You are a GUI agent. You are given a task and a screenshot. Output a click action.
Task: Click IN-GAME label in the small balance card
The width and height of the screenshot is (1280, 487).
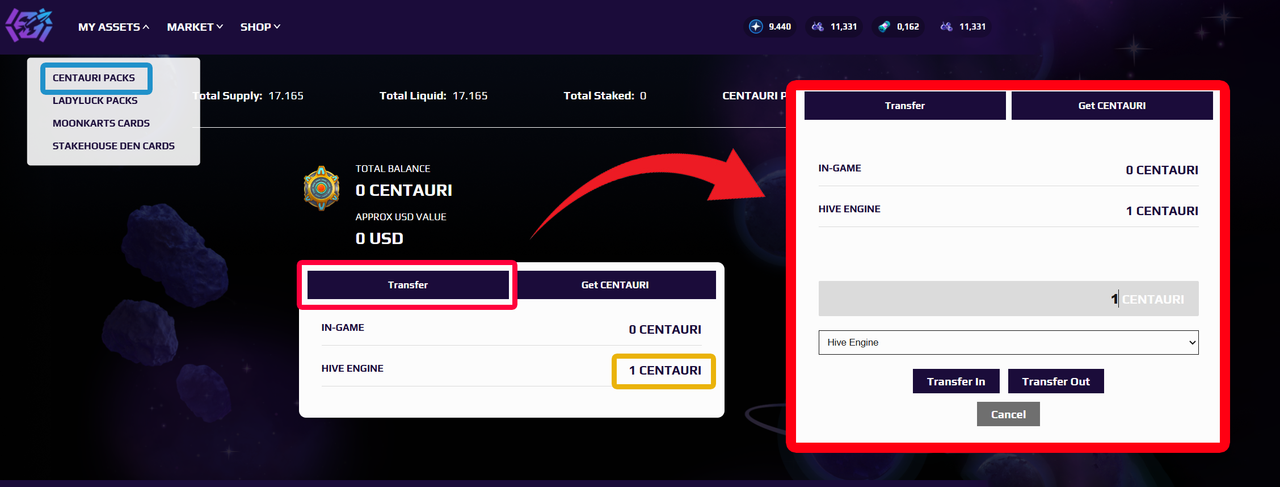tap(343, 327)
